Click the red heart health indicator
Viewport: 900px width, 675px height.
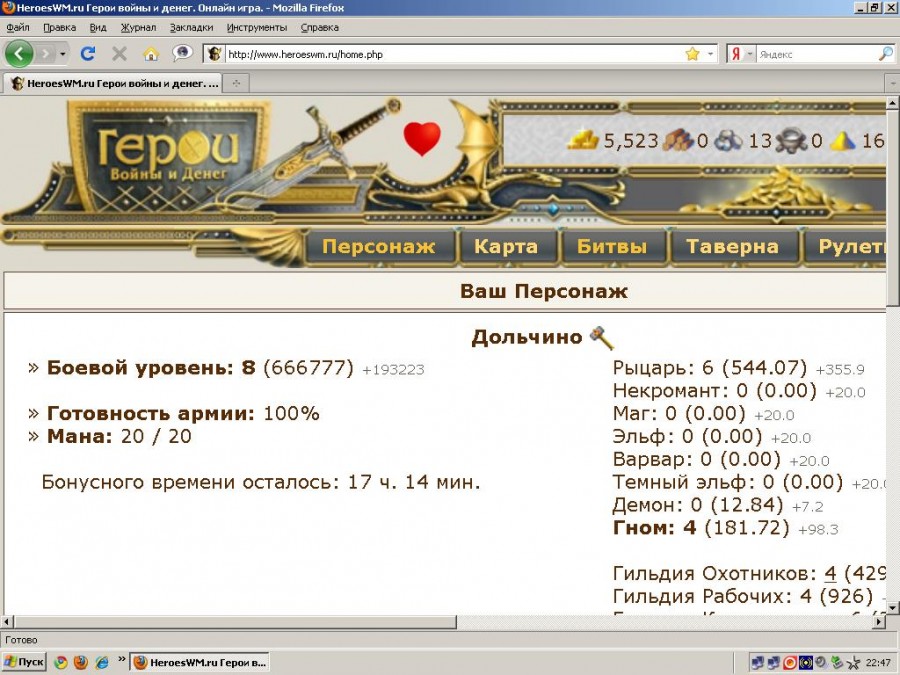pos(422,138)
